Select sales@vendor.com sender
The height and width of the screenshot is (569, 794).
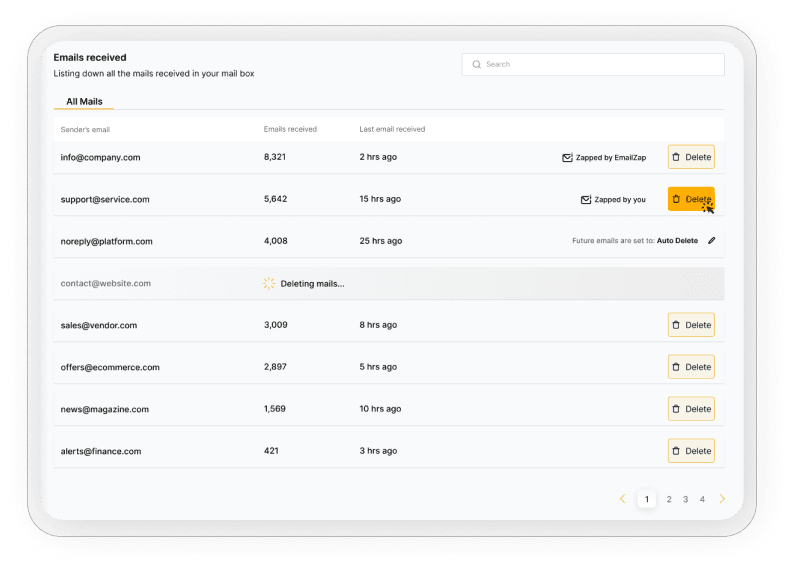click(99, 326)
